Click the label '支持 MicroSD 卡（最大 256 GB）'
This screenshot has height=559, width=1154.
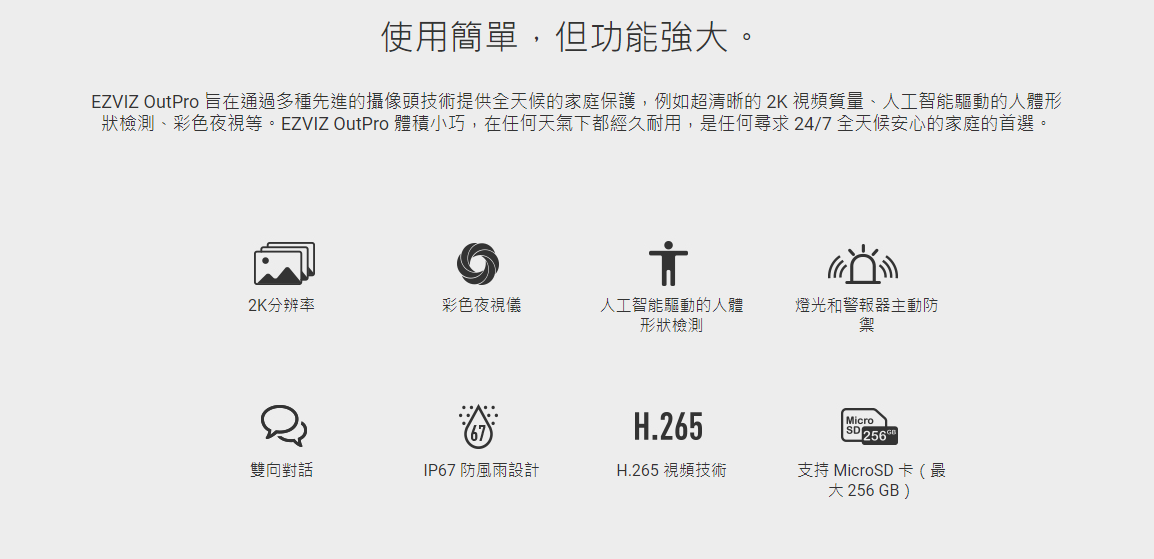click(x=871, y=480)
